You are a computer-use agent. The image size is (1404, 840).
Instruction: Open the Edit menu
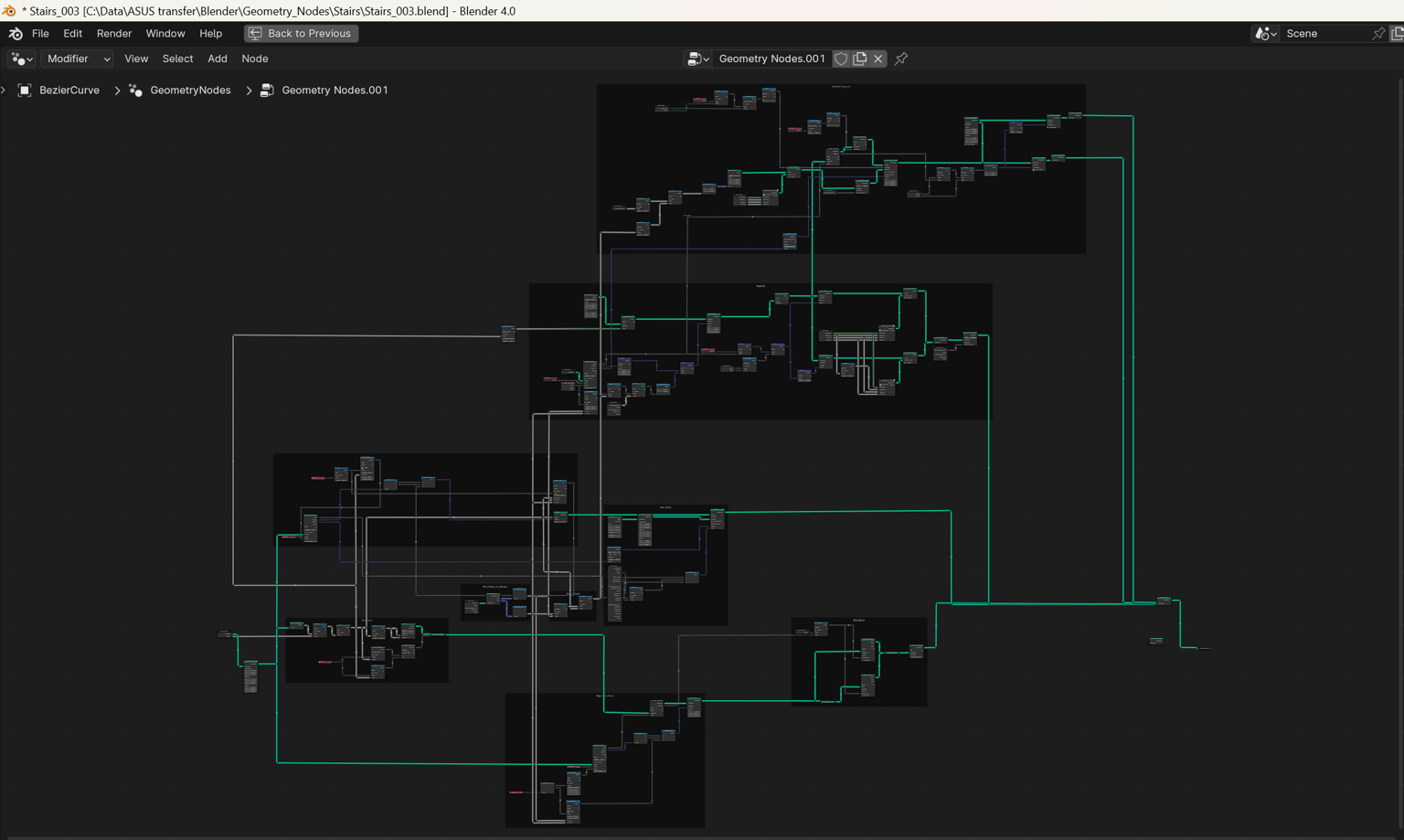click(x=73, y=34)
